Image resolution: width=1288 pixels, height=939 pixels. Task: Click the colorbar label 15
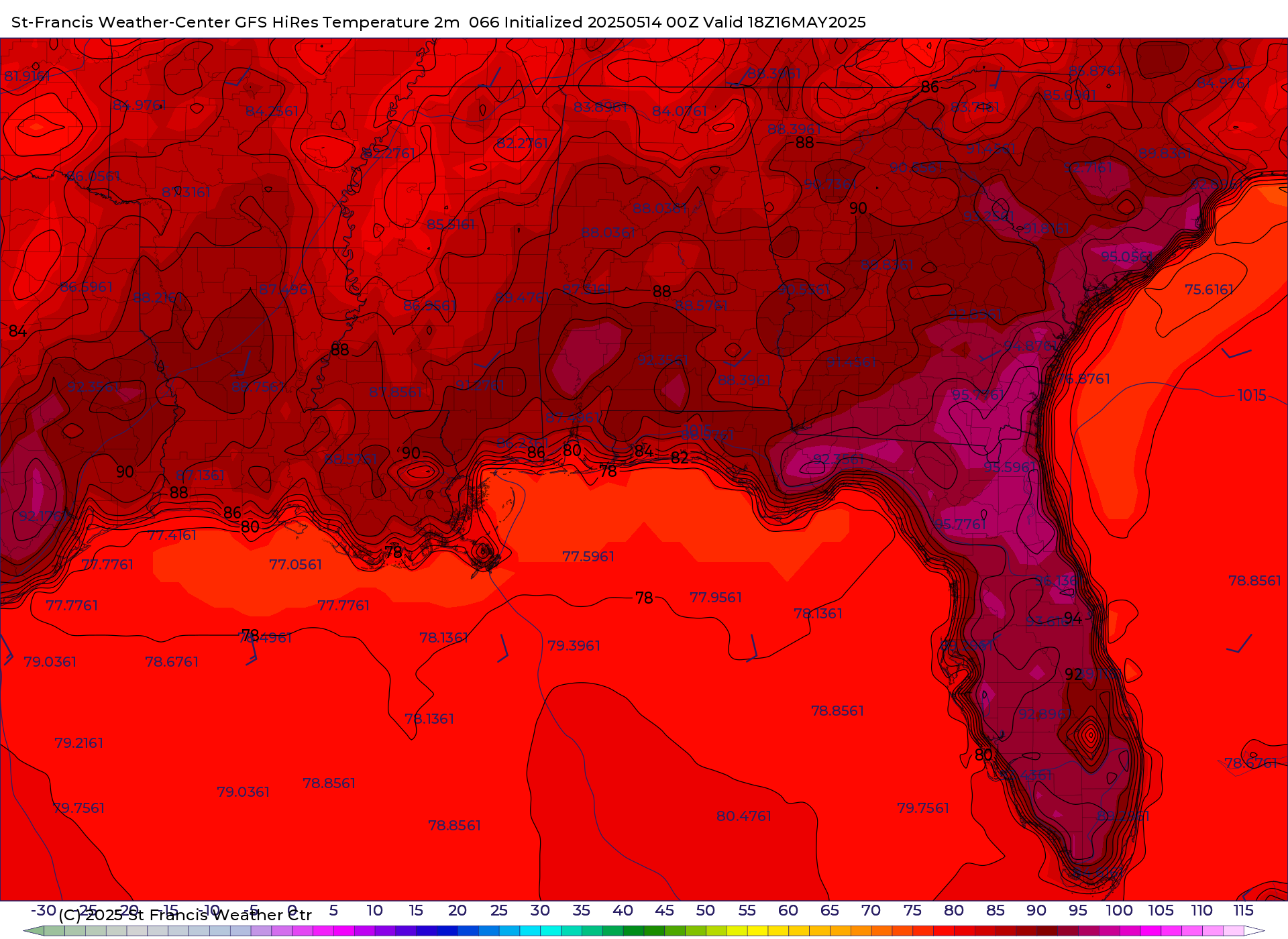coord(416,910)
